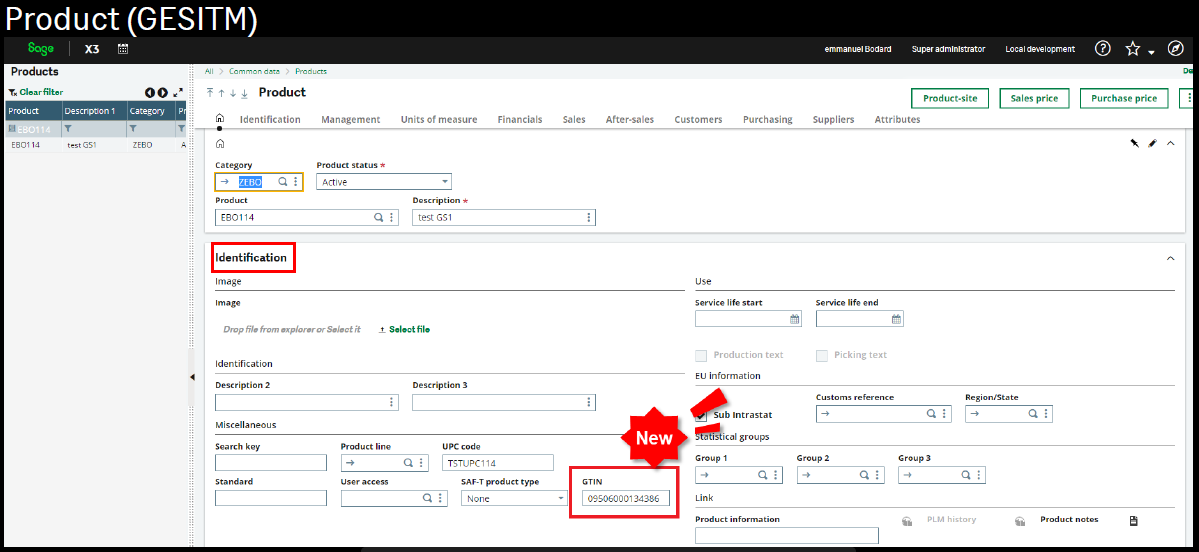Viewport: 1199px width, 552px height.
Task: Open the compass site map icon
Action: (x=1176, y=48)
